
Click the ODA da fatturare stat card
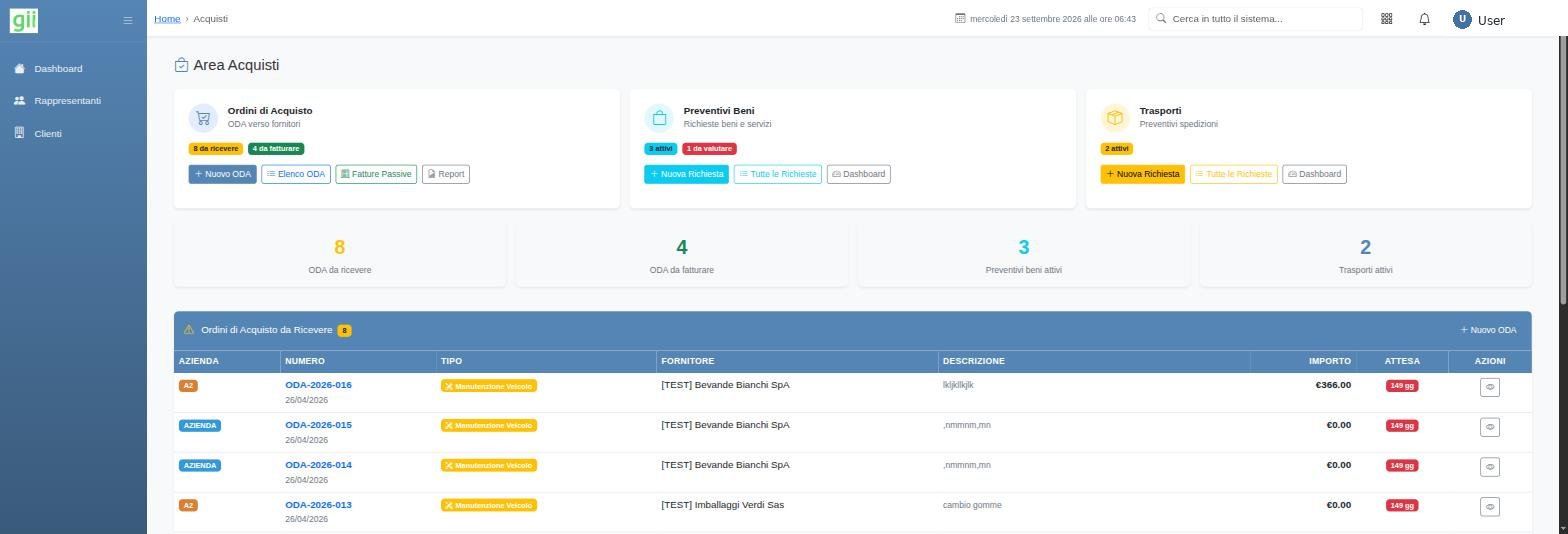(x=682, y=255)
